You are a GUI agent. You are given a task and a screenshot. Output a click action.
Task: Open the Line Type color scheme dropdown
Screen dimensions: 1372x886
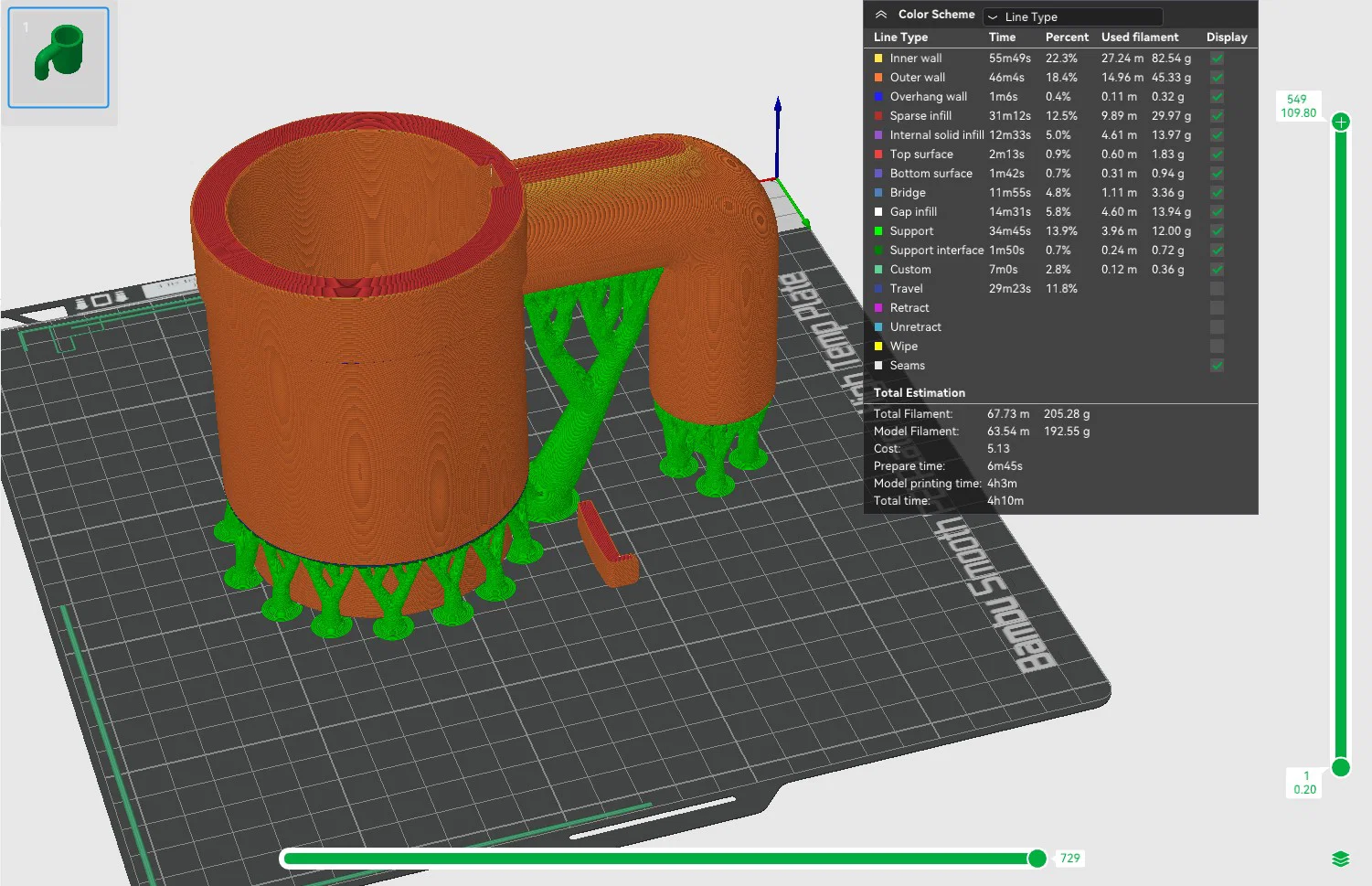pyautogui.click(x=1072, y=16)
